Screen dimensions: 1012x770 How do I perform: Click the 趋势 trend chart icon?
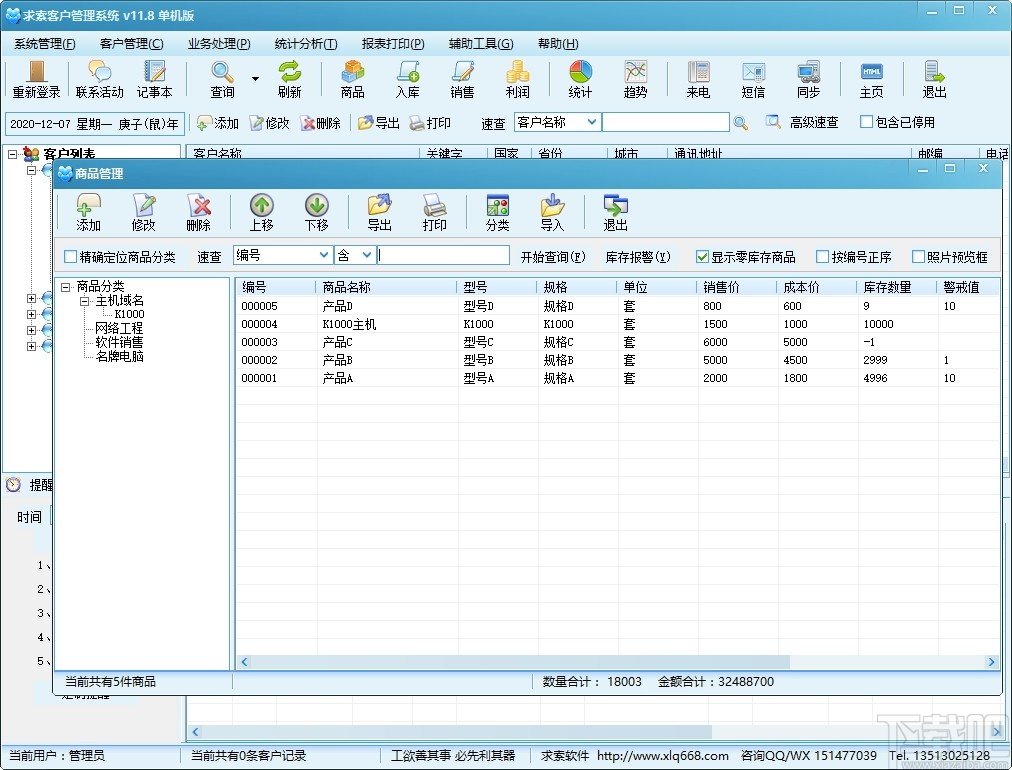coord(635,79)
